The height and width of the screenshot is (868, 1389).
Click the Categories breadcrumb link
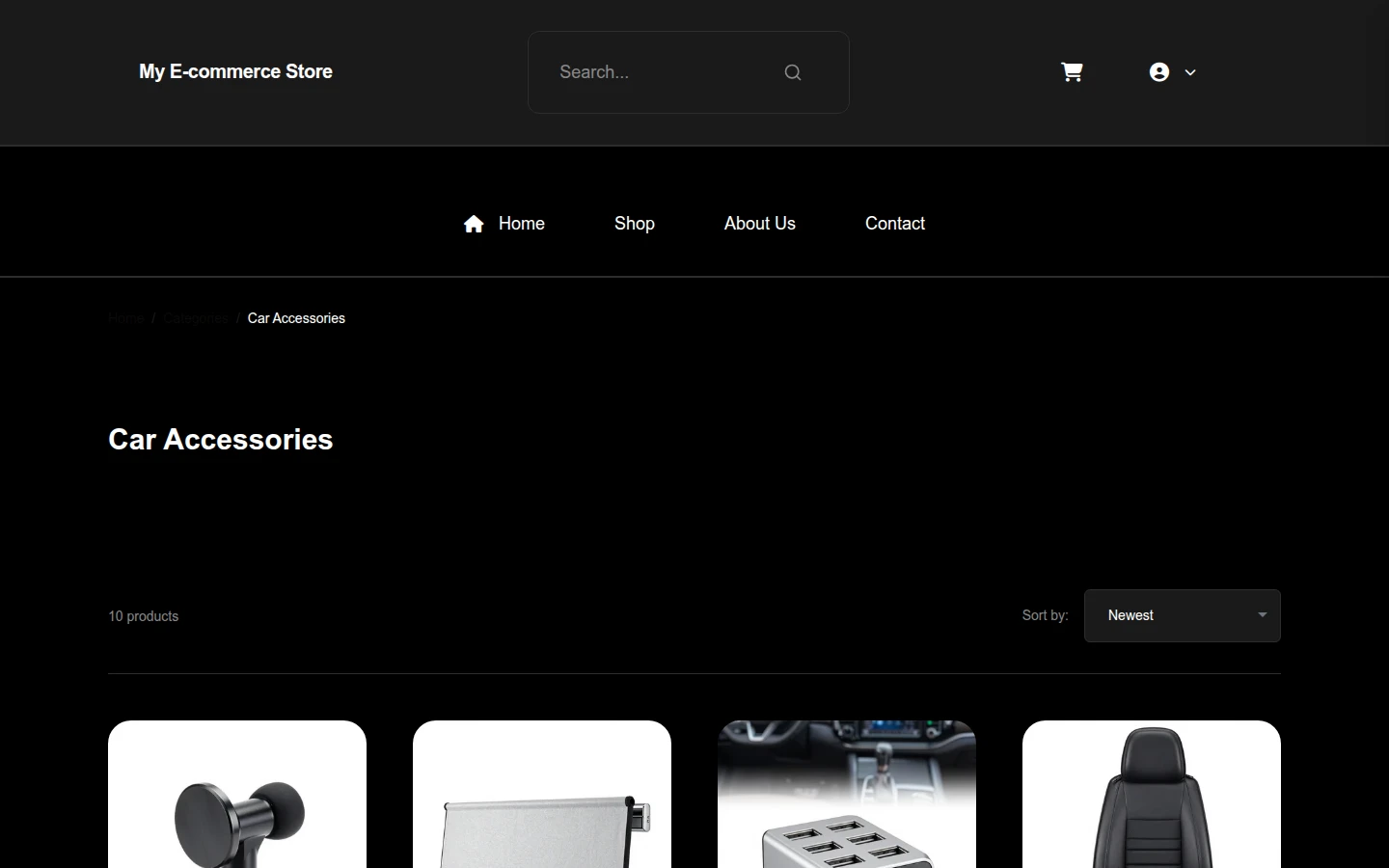pos(196,318)
